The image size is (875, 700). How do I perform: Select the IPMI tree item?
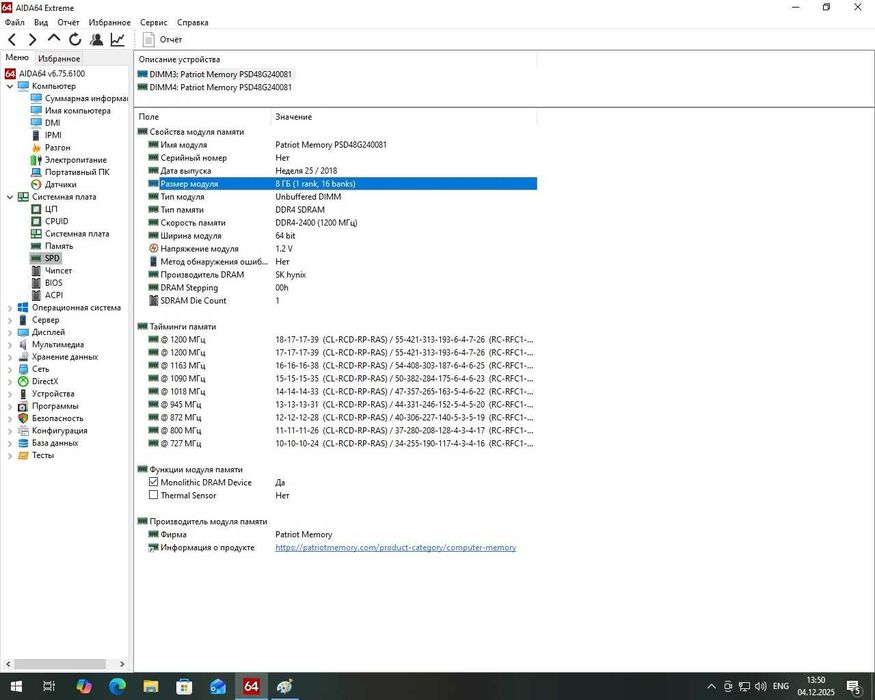pos(46,135)
